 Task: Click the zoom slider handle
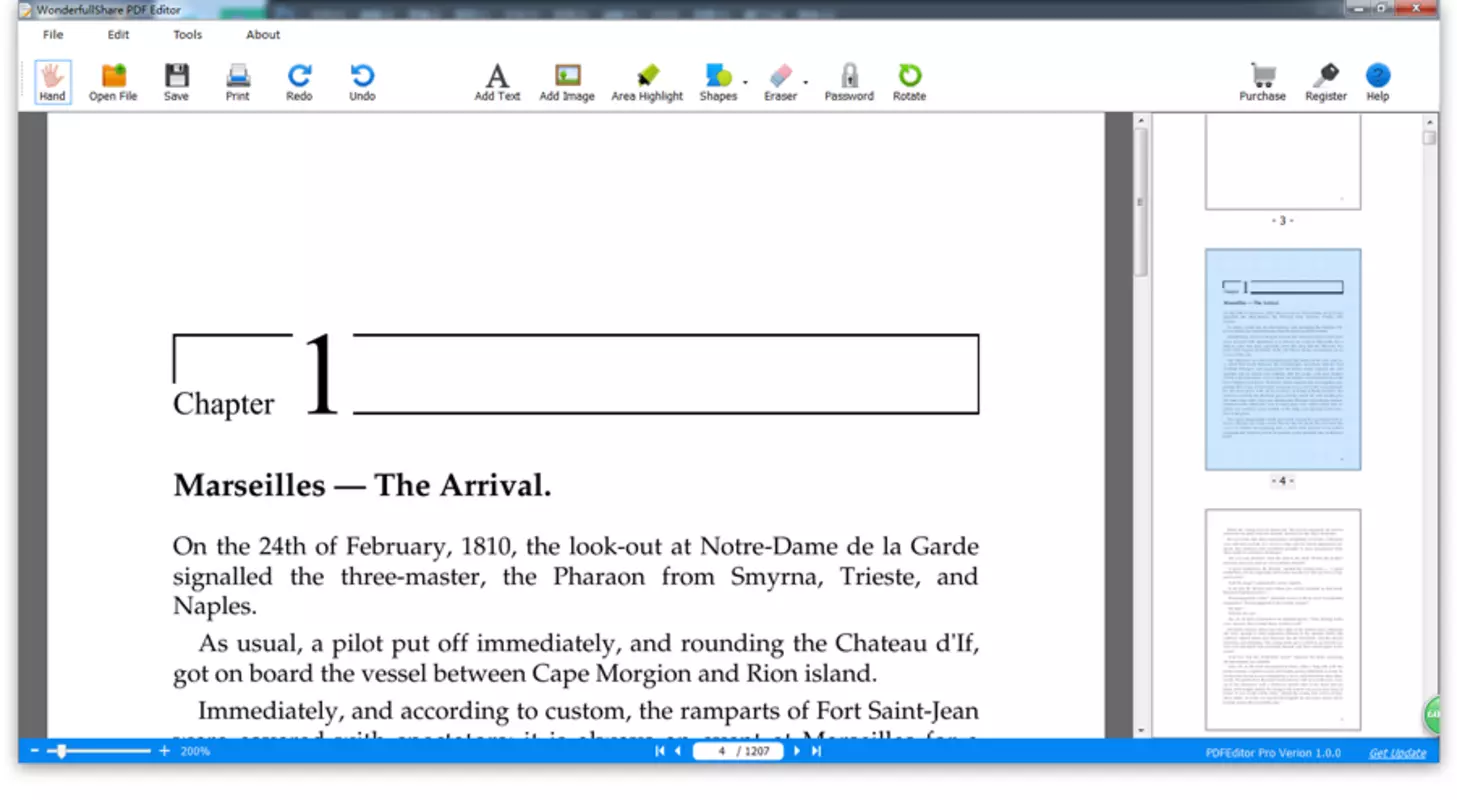[x=62, y=751]
